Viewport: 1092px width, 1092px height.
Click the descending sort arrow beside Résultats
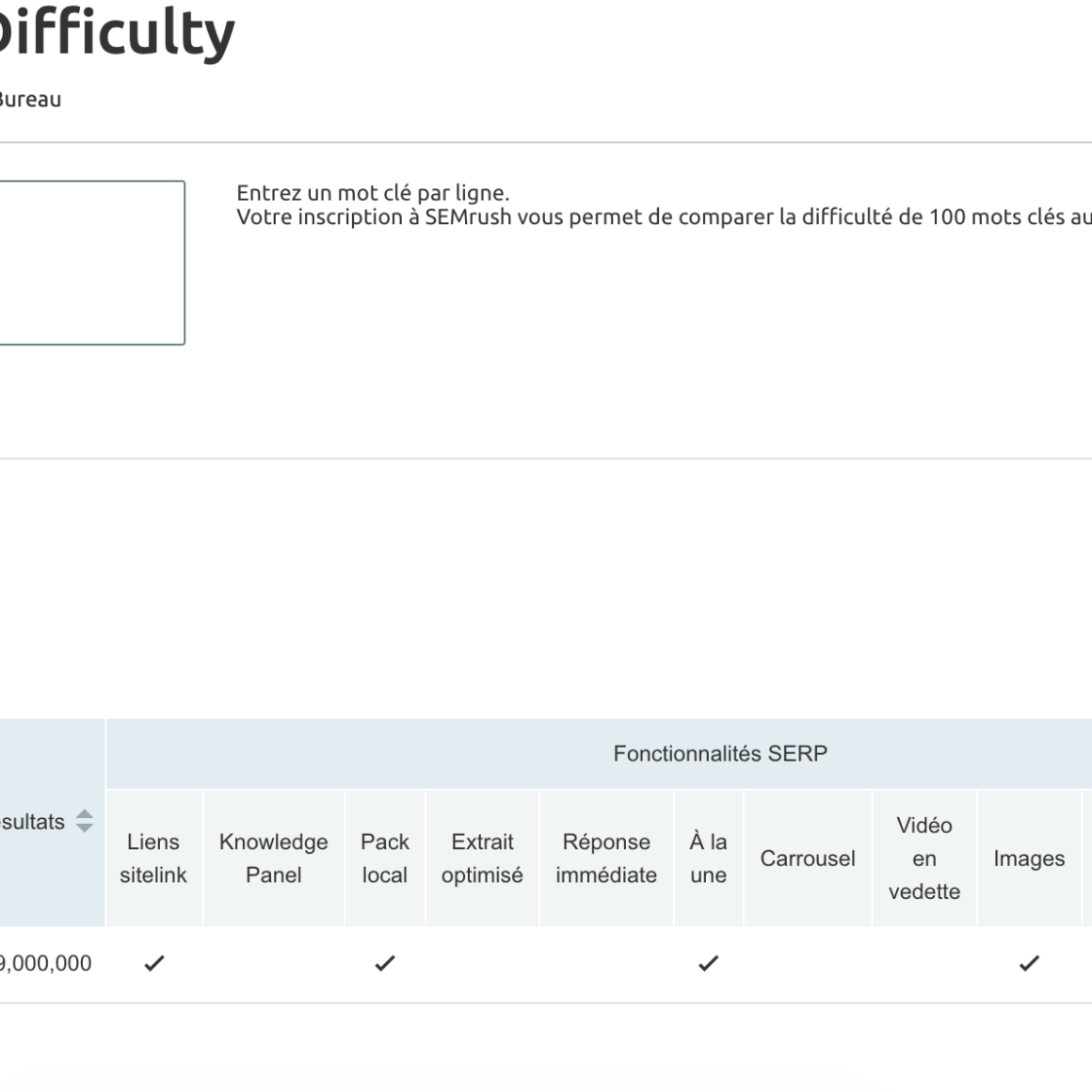click(83, 827)
